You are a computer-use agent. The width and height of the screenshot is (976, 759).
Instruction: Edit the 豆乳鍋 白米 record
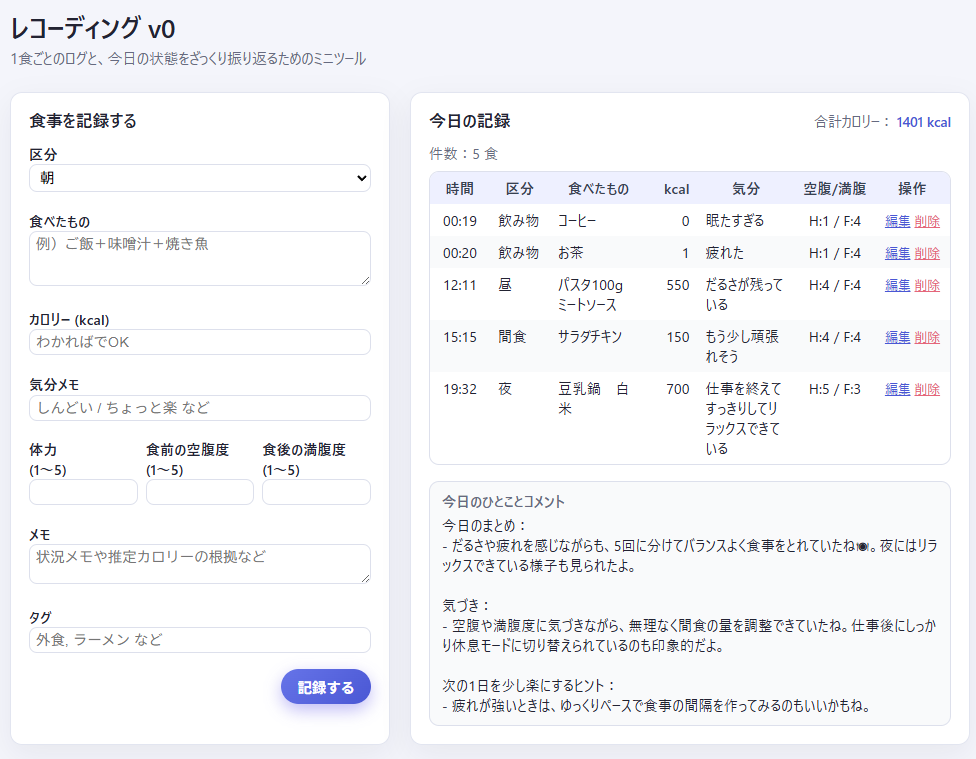[x=897, y=389]
